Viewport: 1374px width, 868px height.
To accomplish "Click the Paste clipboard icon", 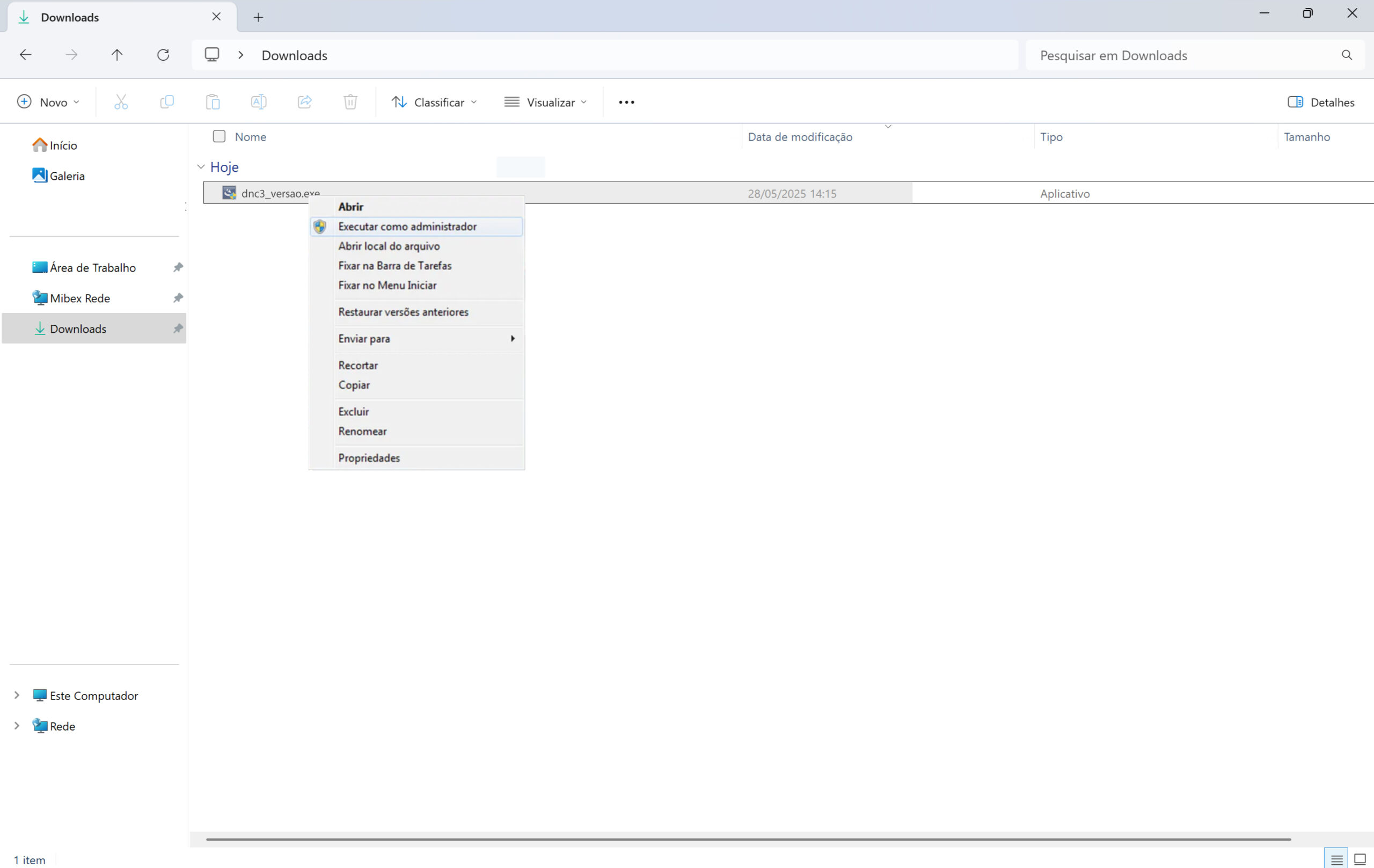I will click(x=213, y=102).
